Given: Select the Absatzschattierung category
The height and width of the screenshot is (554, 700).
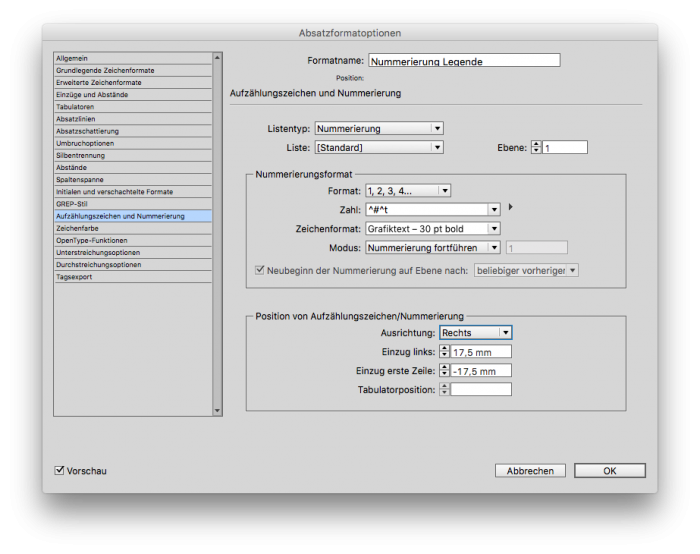Looking at the screenshot, I should pyautogui.click(x=133, y=131).
